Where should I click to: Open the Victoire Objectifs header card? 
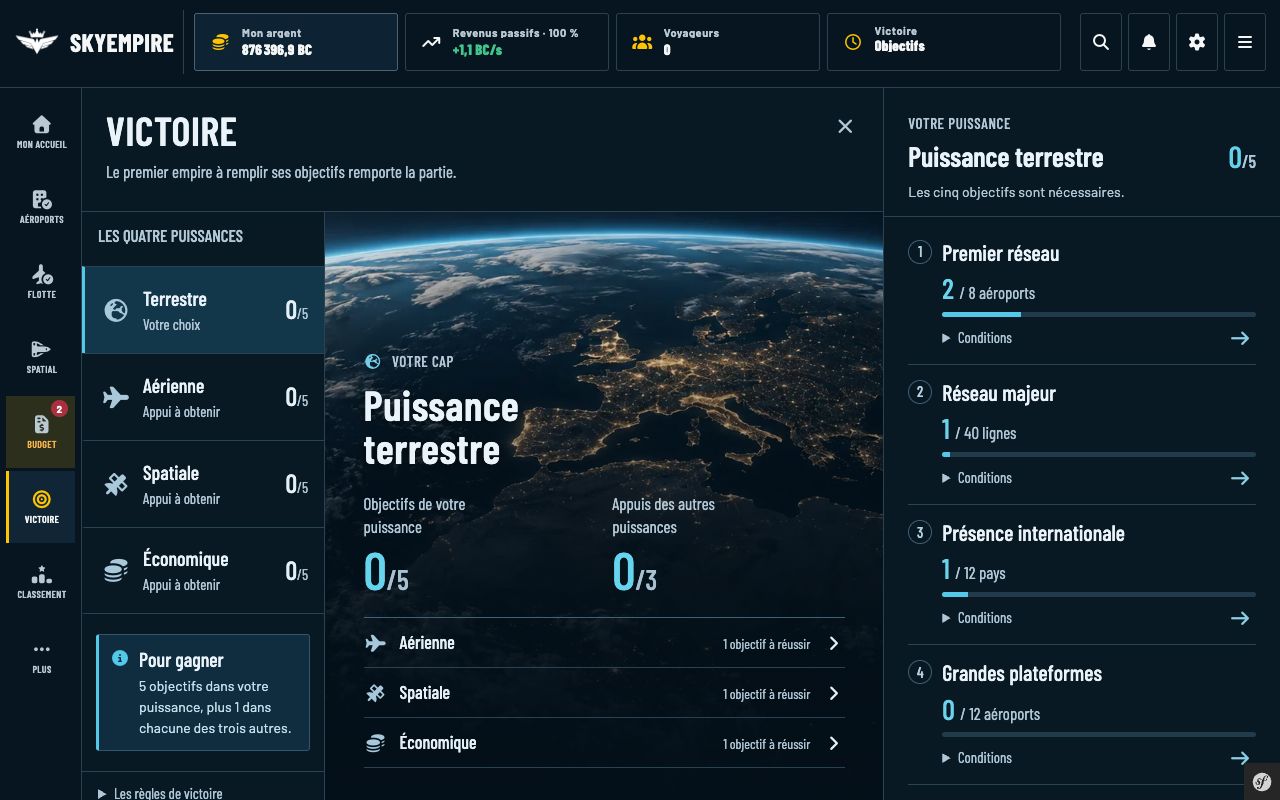tap(944, 42)
